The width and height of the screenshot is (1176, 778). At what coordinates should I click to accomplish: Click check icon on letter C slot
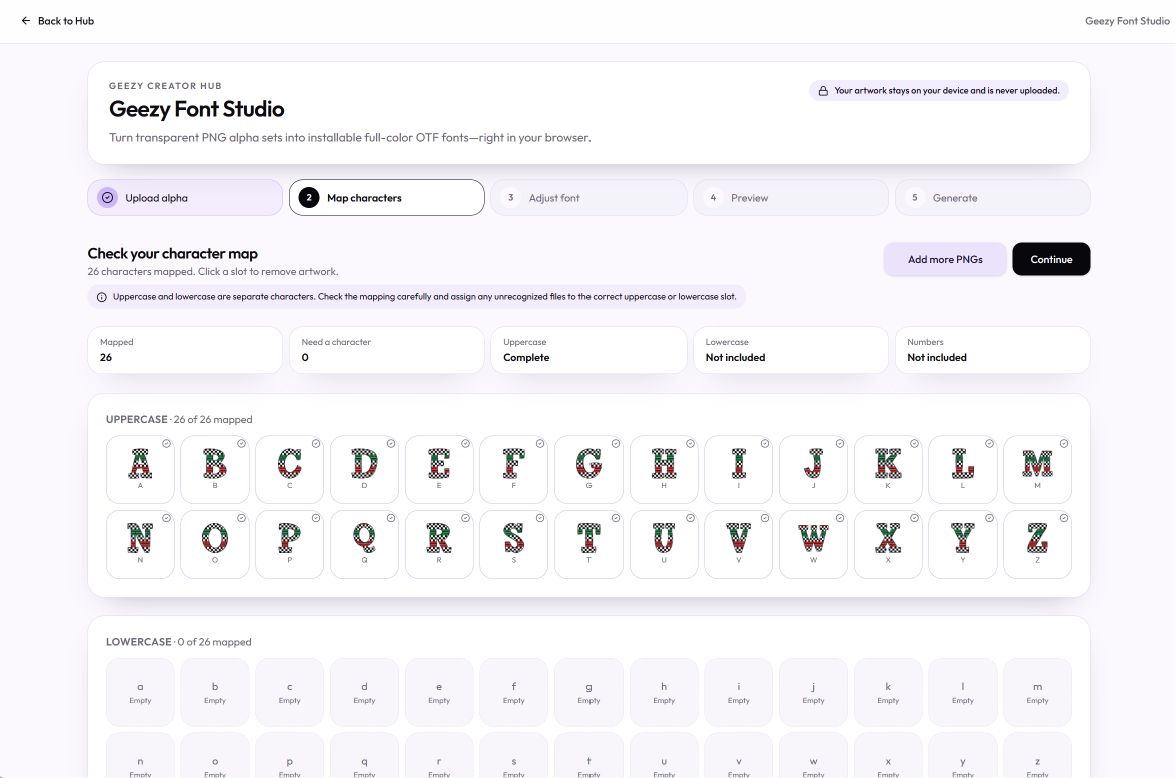316,443
